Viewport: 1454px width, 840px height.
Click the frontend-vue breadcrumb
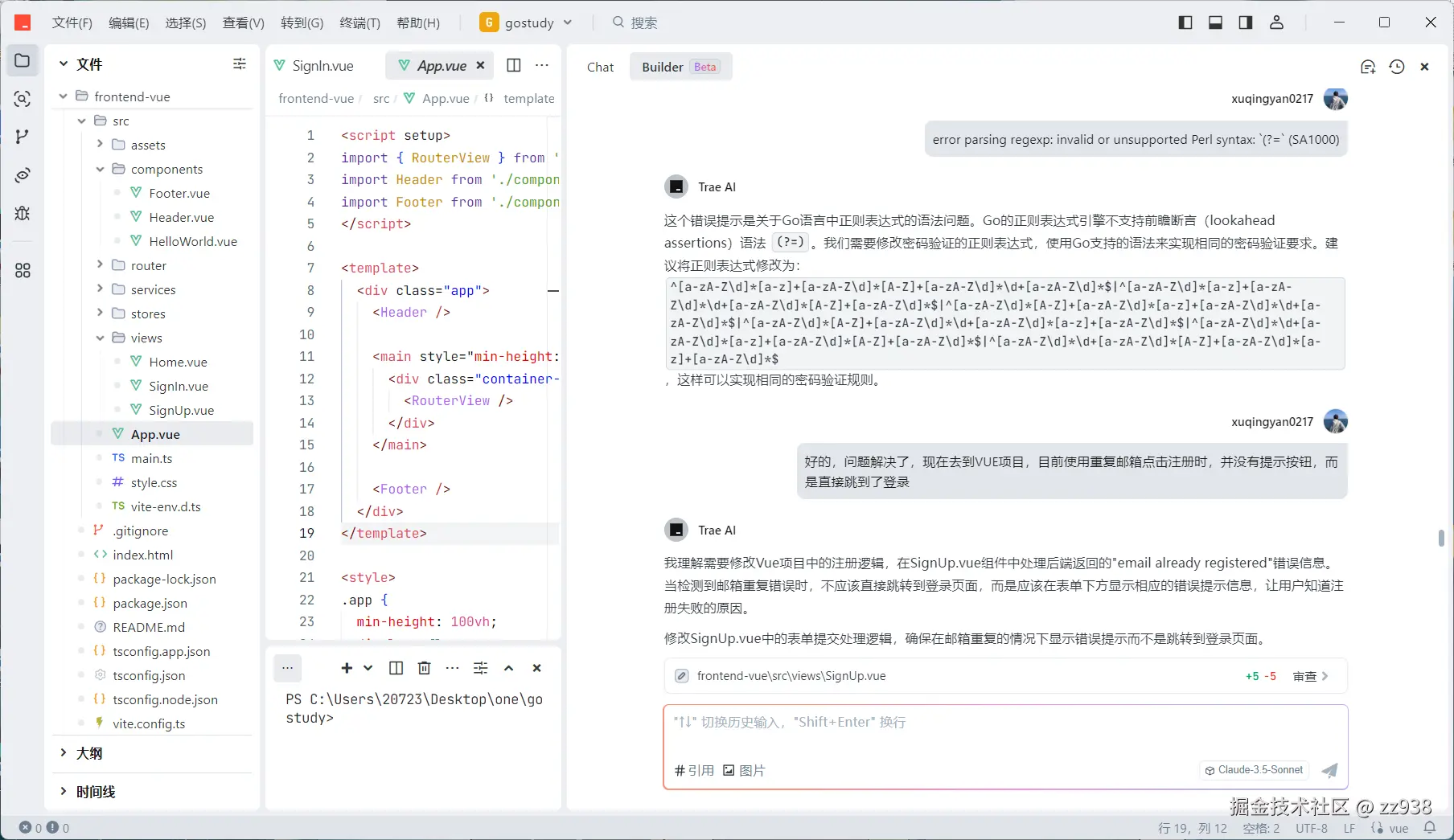pyautogui.click(x=316, y=98)
